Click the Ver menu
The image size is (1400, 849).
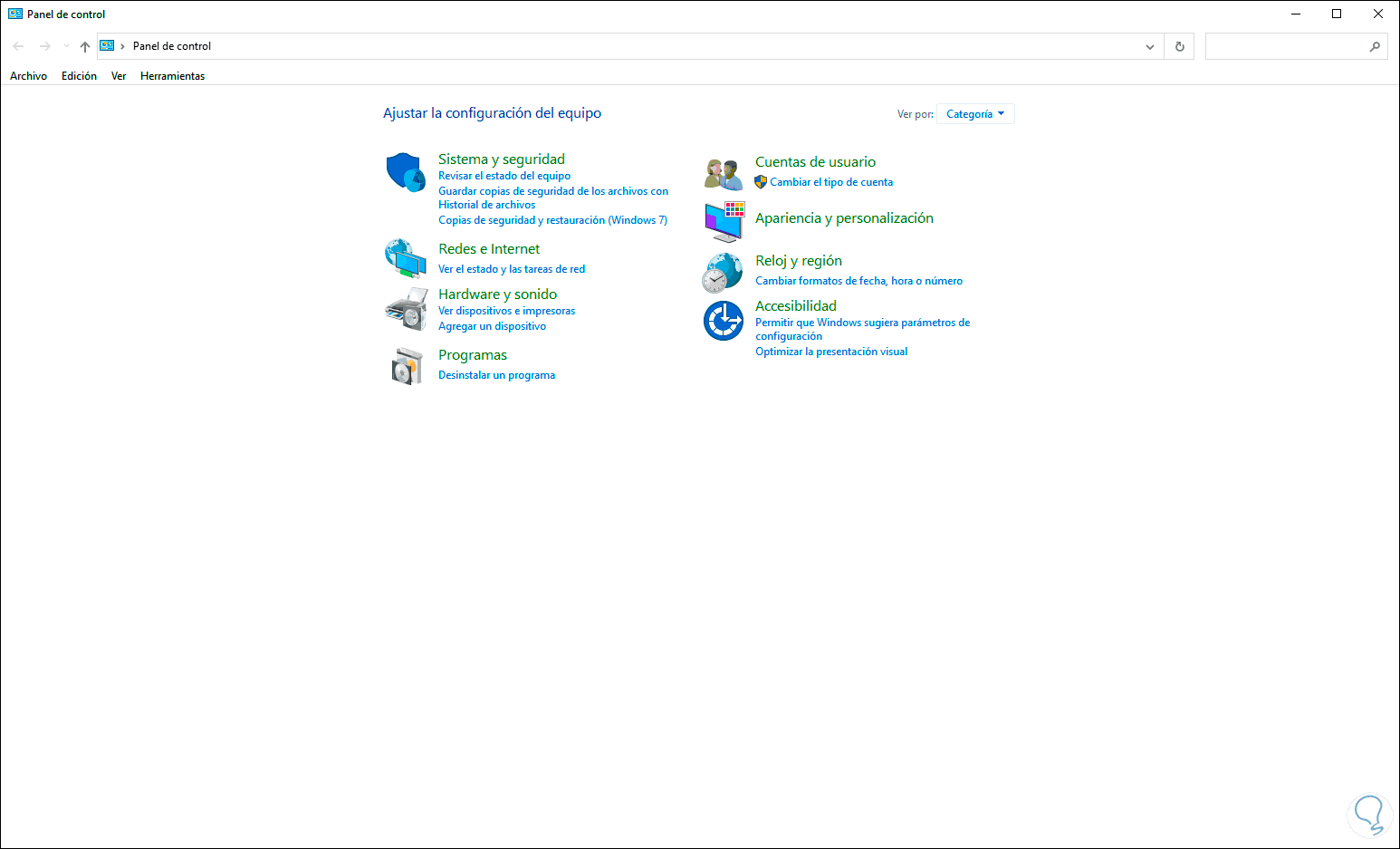(x=118, y=76)
